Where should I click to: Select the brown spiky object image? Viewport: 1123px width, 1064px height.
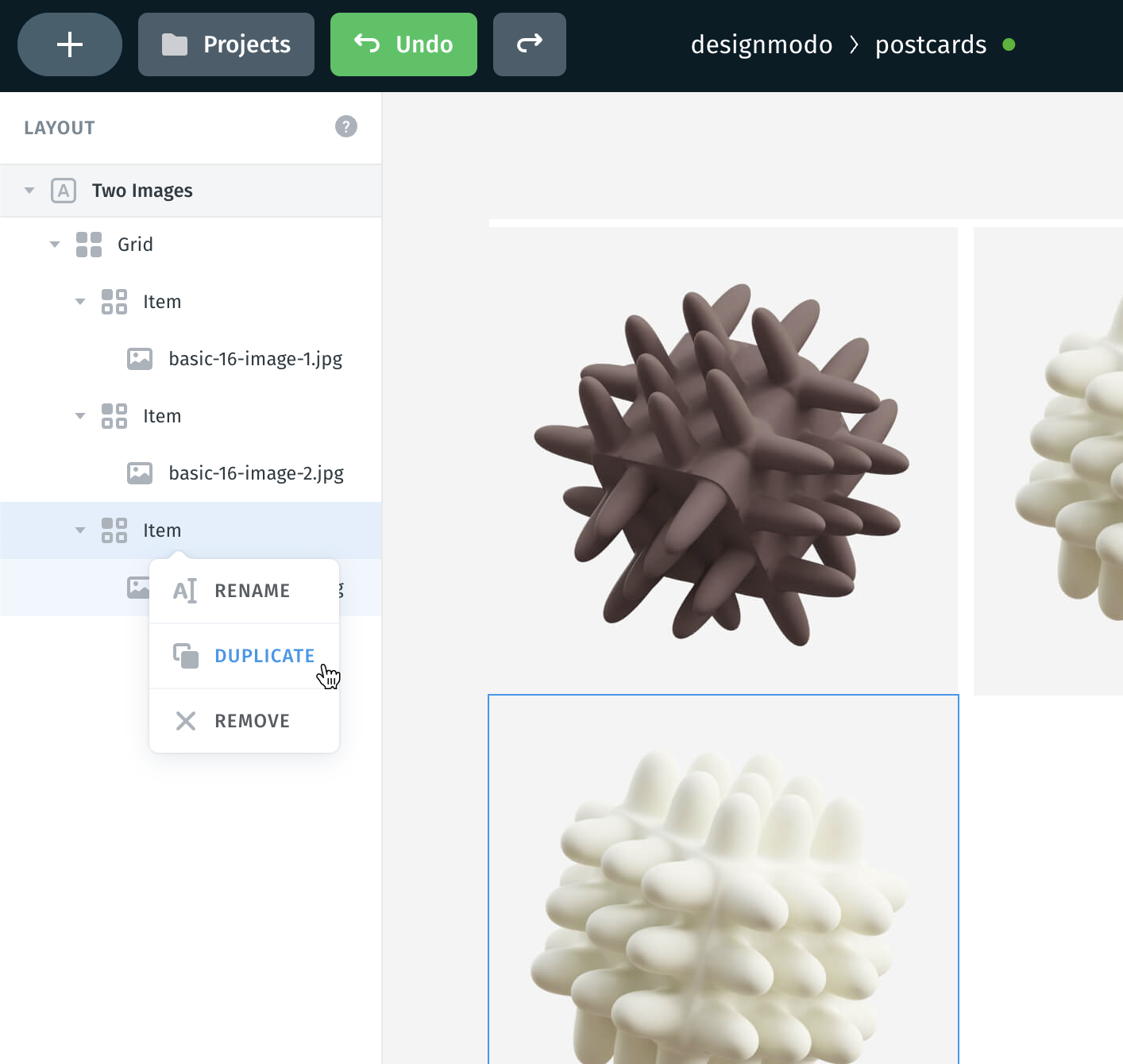[724, 461]
